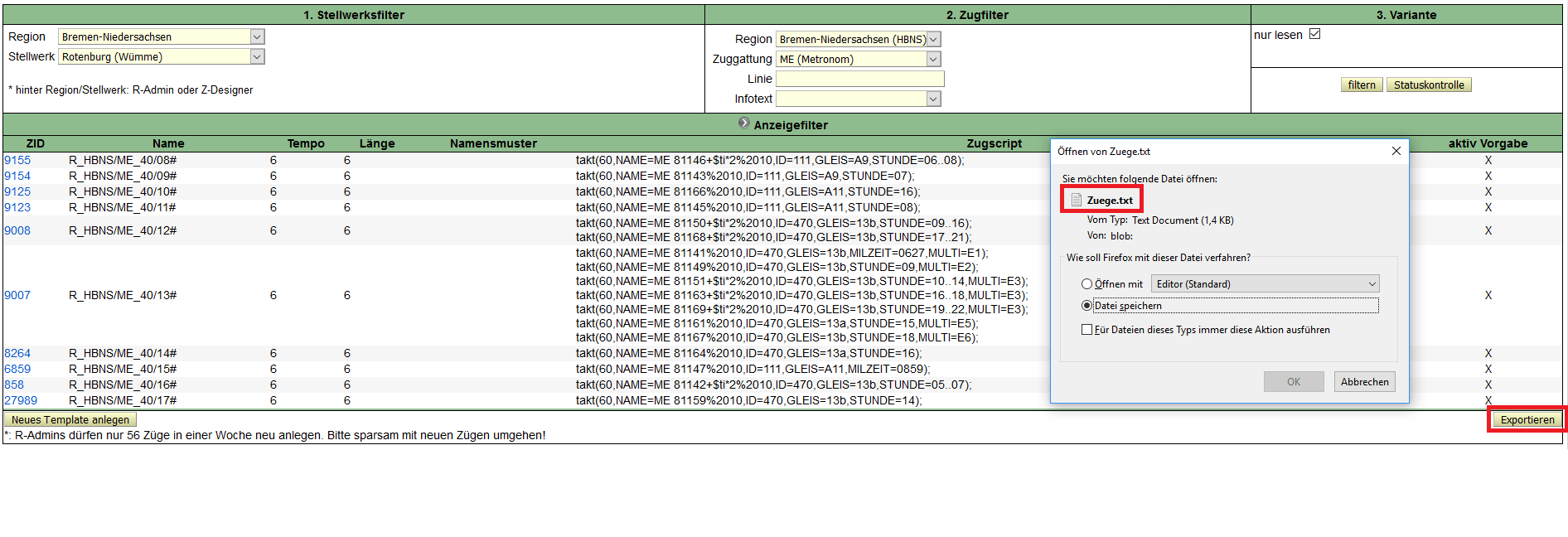Click Neues Template anlegen button
This screenshot has width=1568, height=537.
click(70, 419)
